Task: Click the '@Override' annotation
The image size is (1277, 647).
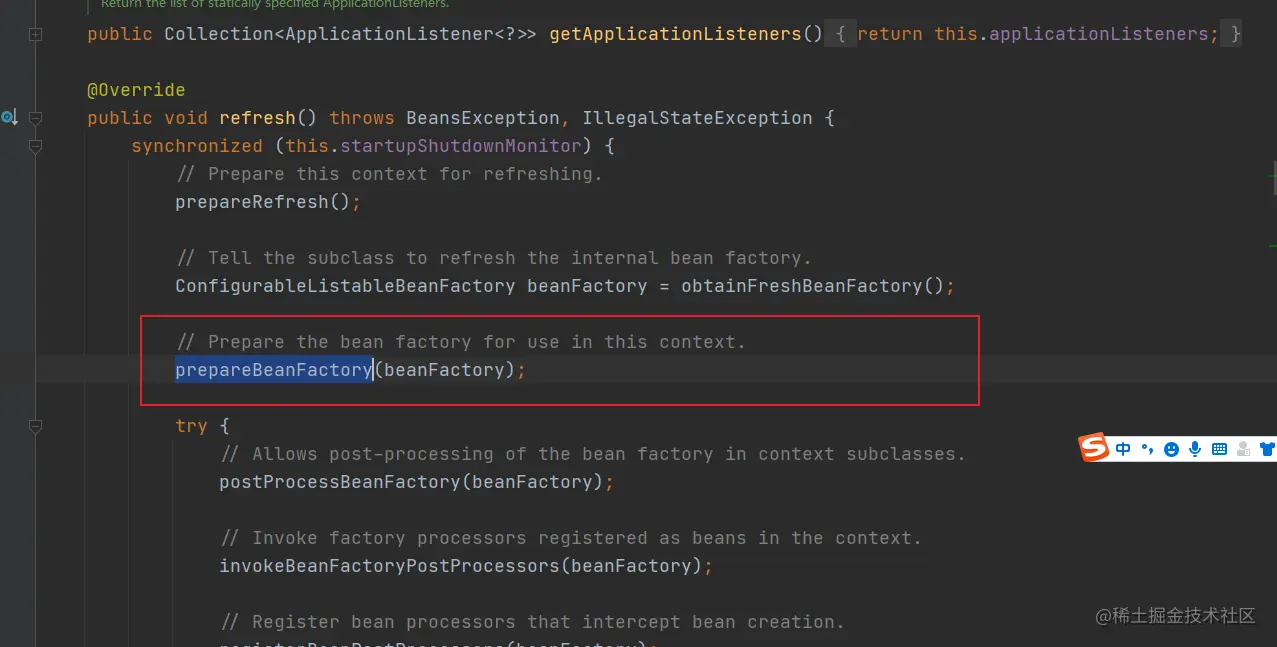Action: click(x=136, y=90)
